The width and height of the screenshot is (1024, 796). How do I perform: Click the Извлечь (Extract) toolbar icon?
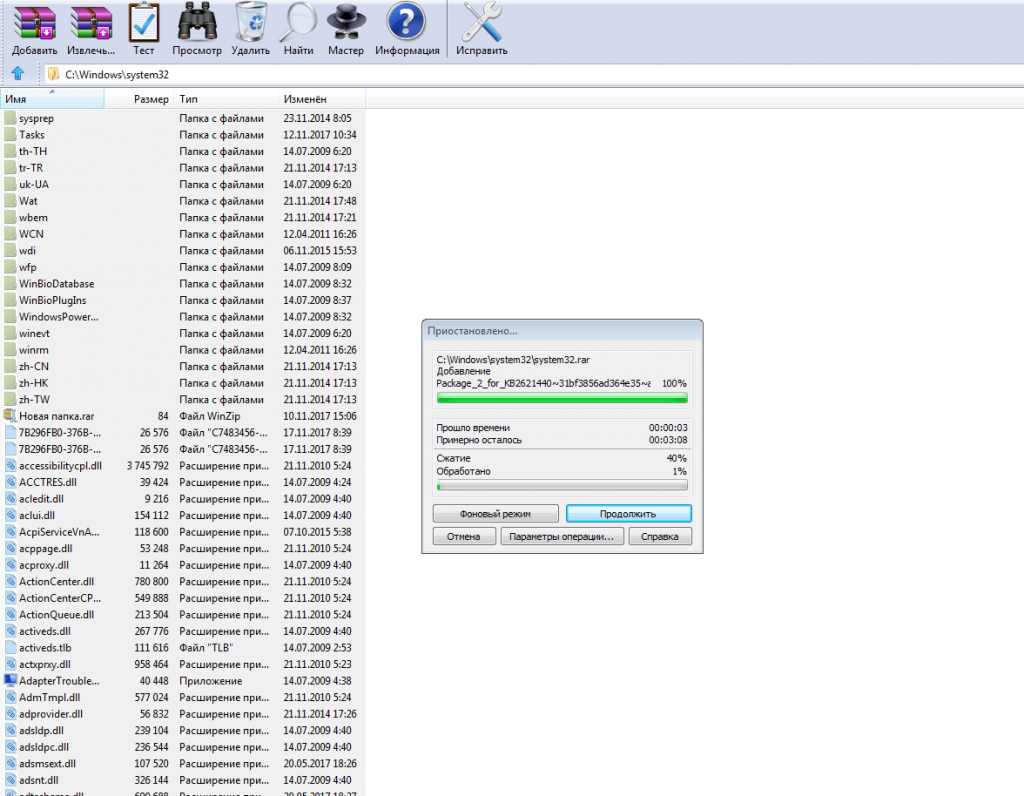[x=91, y=23]
